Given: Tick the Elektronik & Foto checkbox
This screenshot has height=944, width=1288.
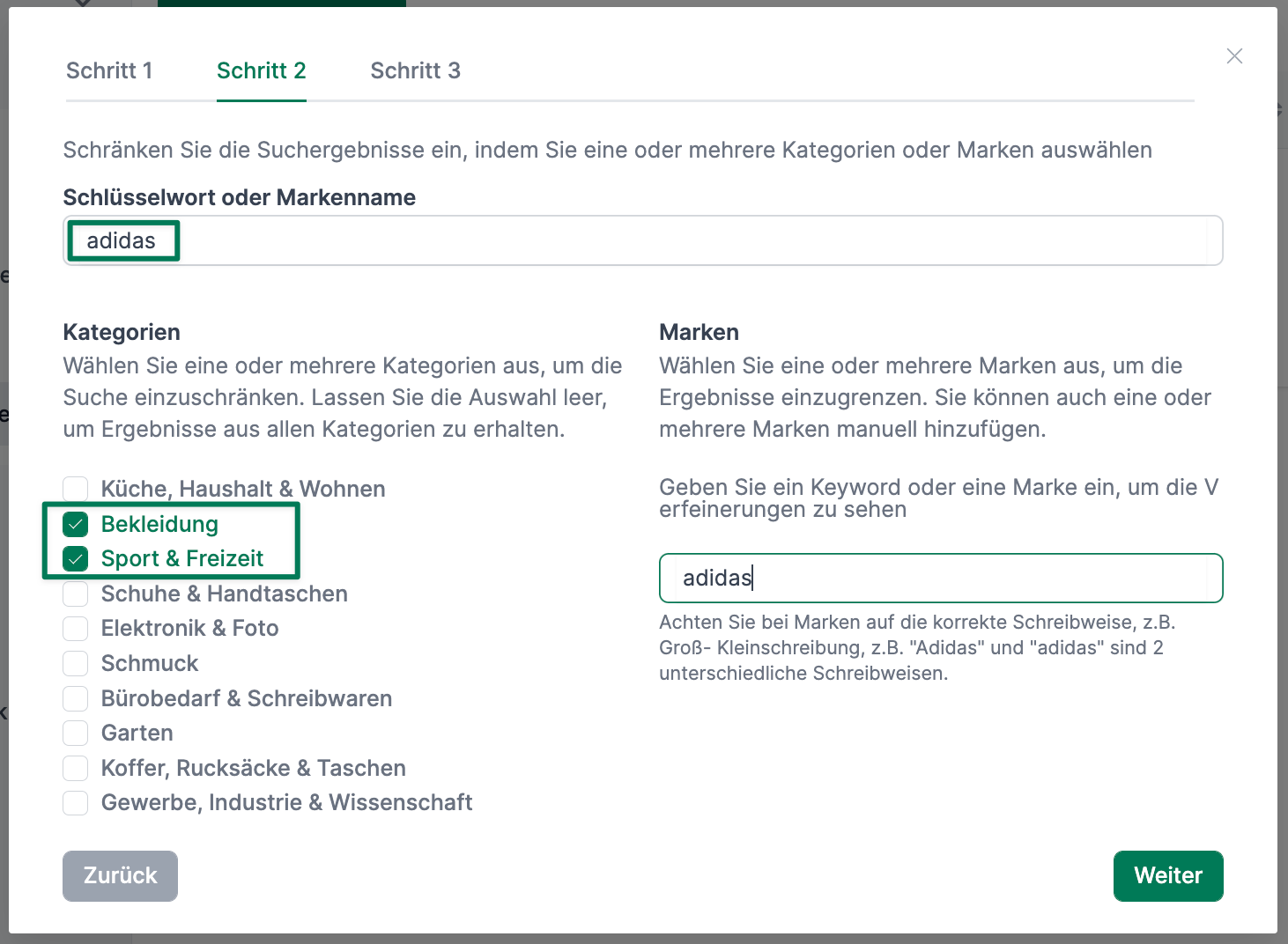Looking at the screenshot, I should pyautogui.click(x=76, y=629).
